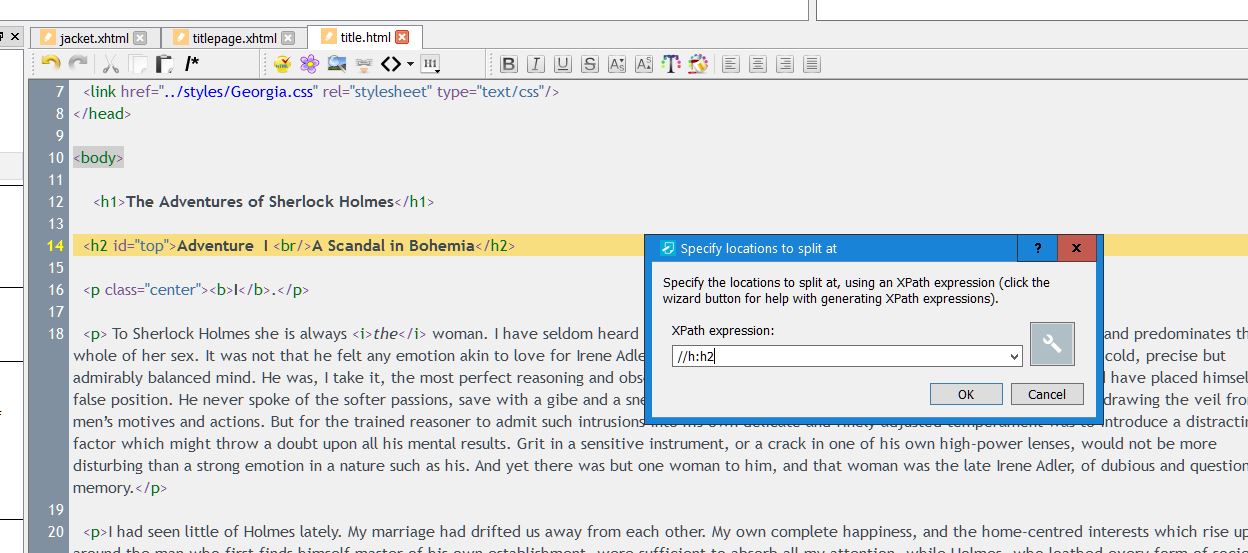Cancel the split locations dialog

coord(1047,394)
